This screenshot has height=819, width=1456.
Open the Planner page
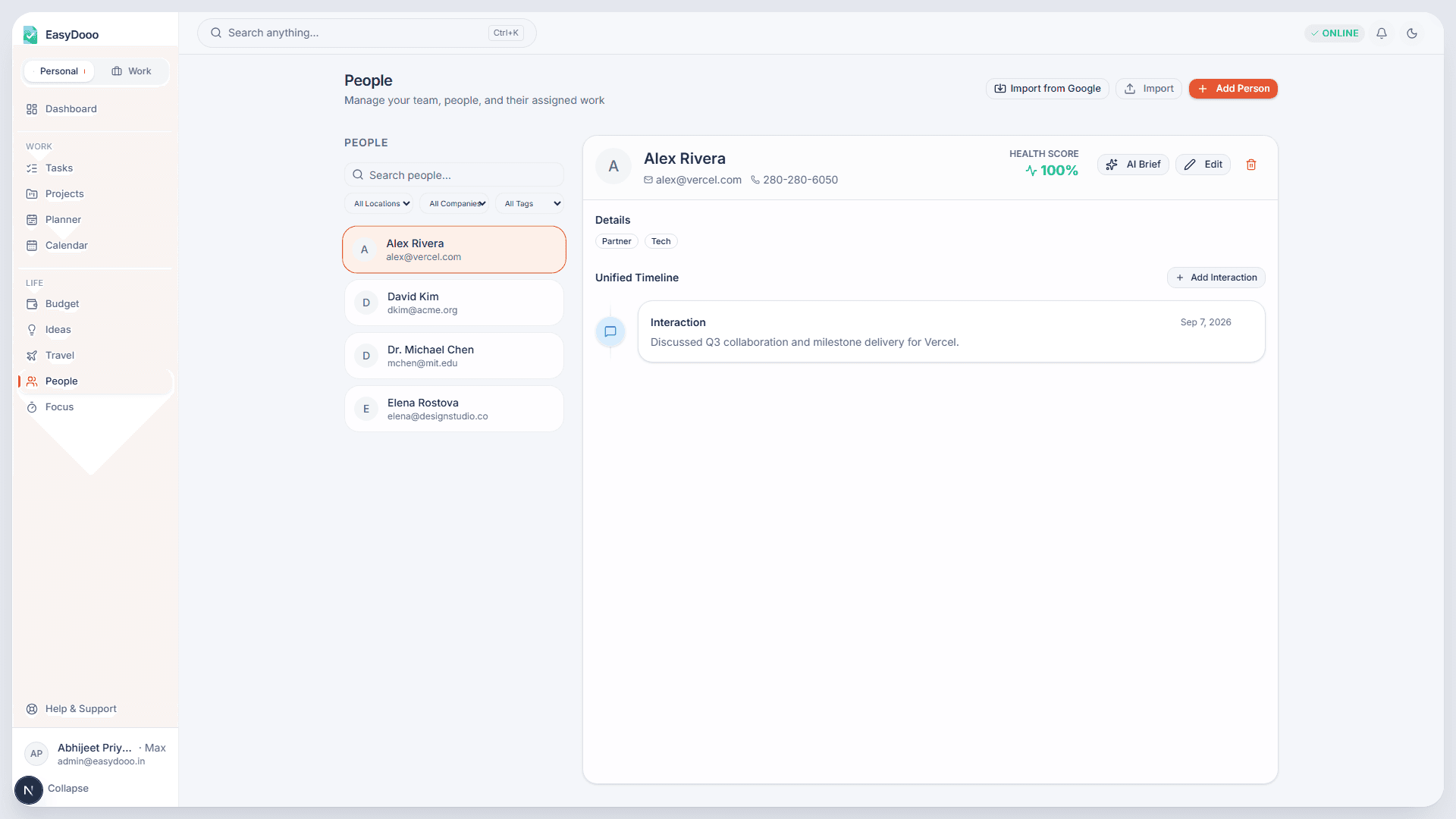[x=96, y=220]
